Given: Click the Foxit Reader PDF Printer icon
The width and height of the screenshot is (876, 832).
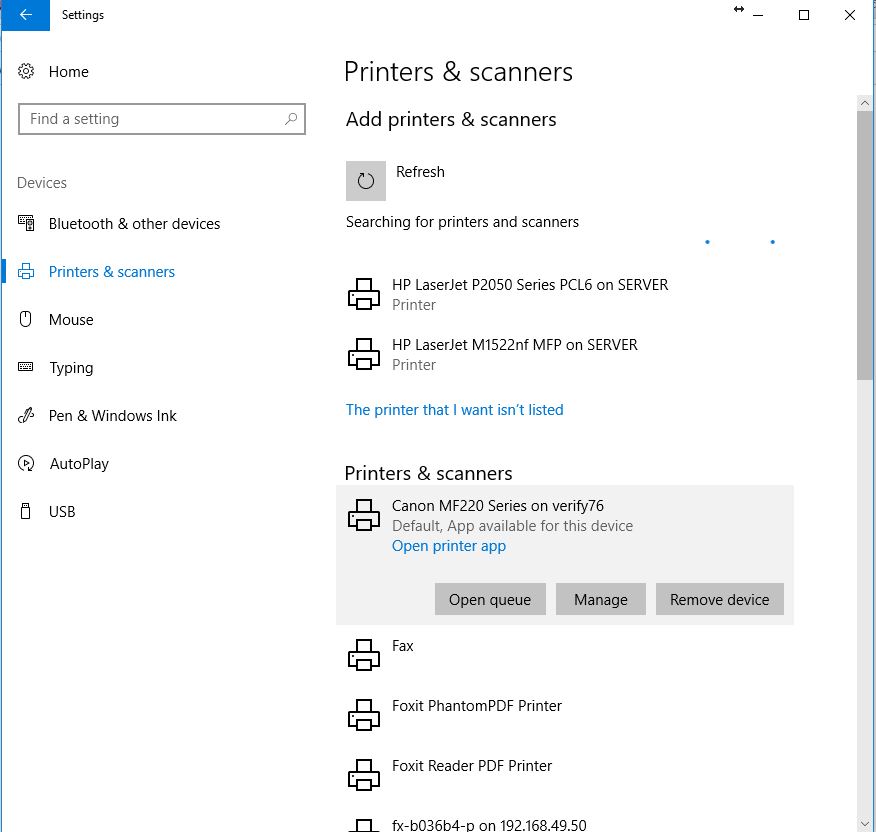Looking at the screenshot, I should click(x=364, y=774).
